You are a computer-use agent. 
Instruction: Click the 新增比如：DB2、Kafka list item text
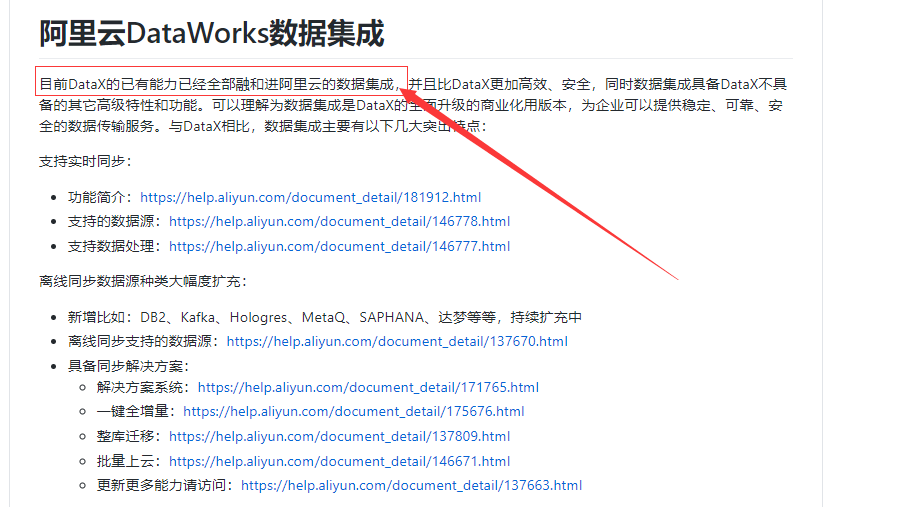coord(325,318)
